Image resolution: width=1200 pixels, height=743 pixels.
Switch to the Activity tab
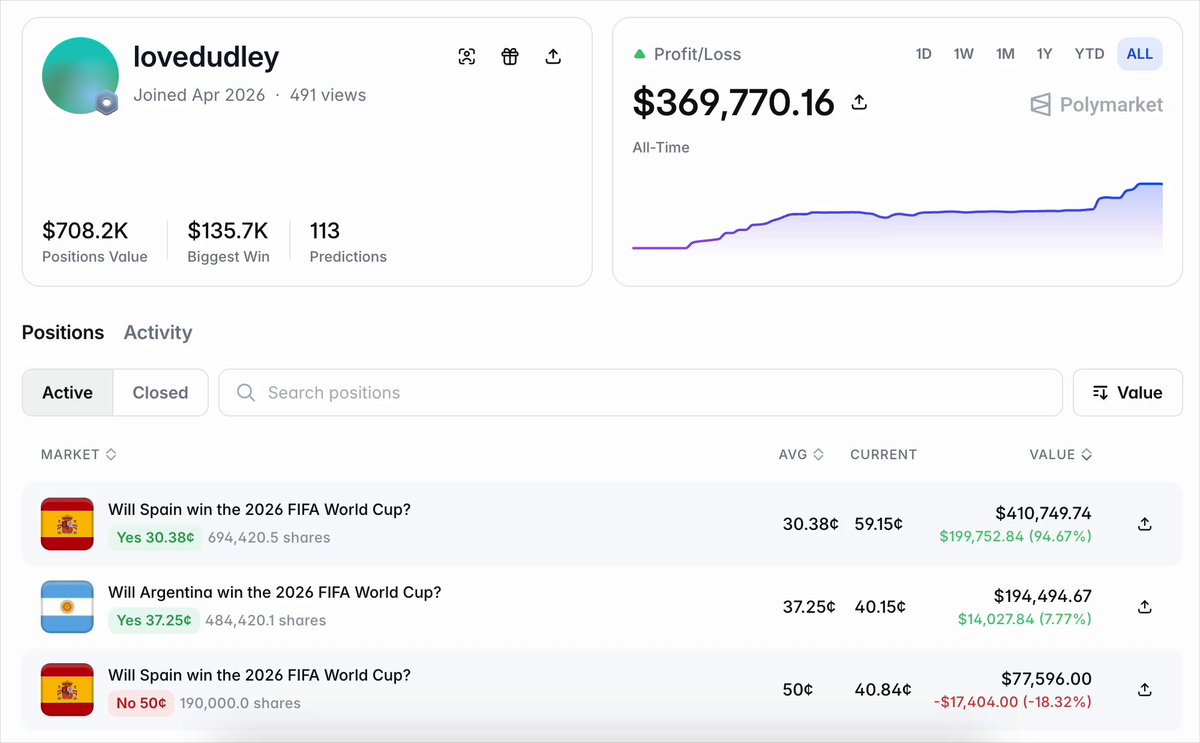point(158,333)
